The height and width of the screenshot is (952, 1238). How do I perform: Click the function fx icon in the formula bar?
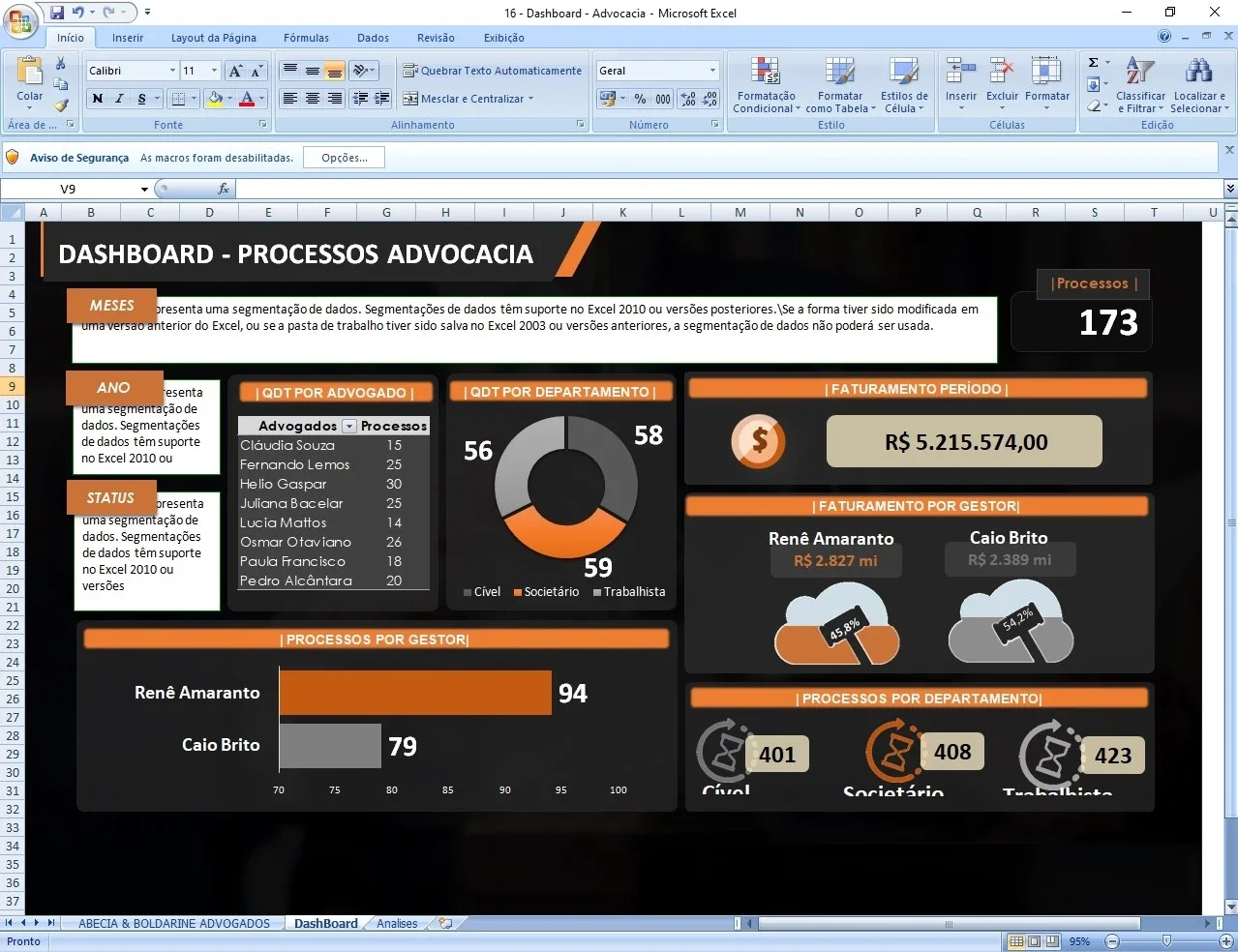224,189
